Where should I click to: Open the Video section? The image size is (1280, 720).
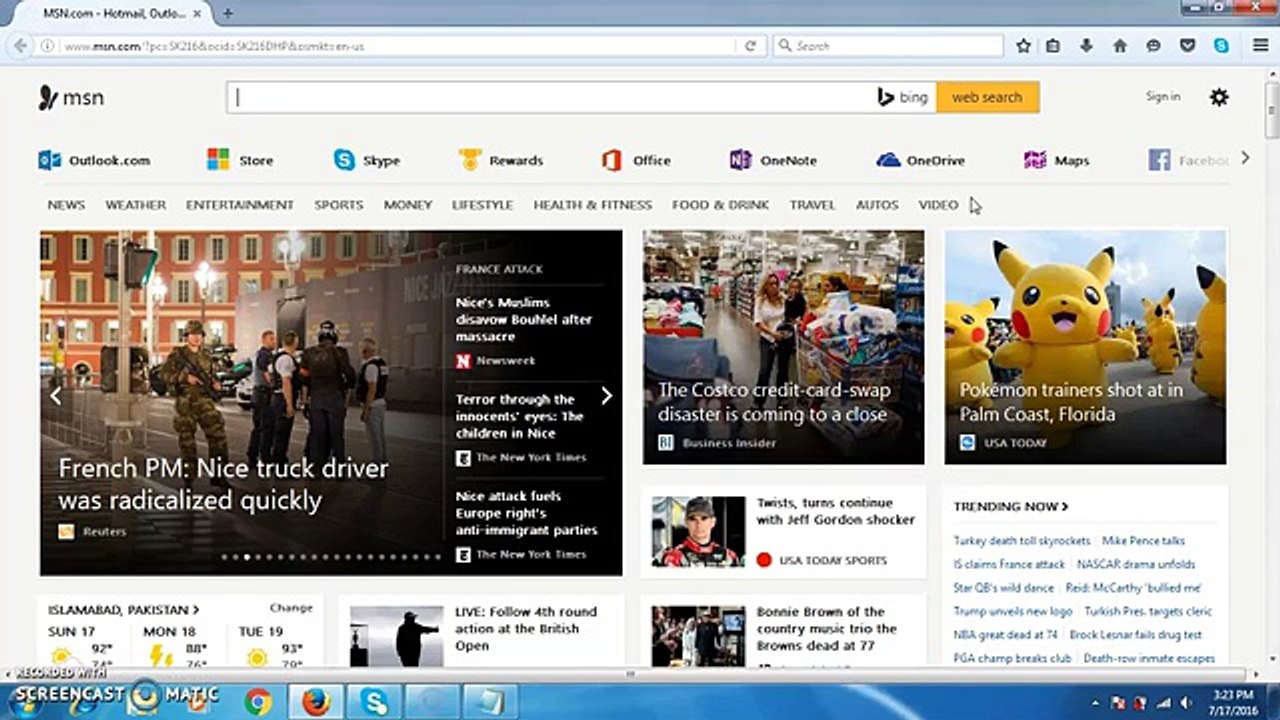[938, 204]
